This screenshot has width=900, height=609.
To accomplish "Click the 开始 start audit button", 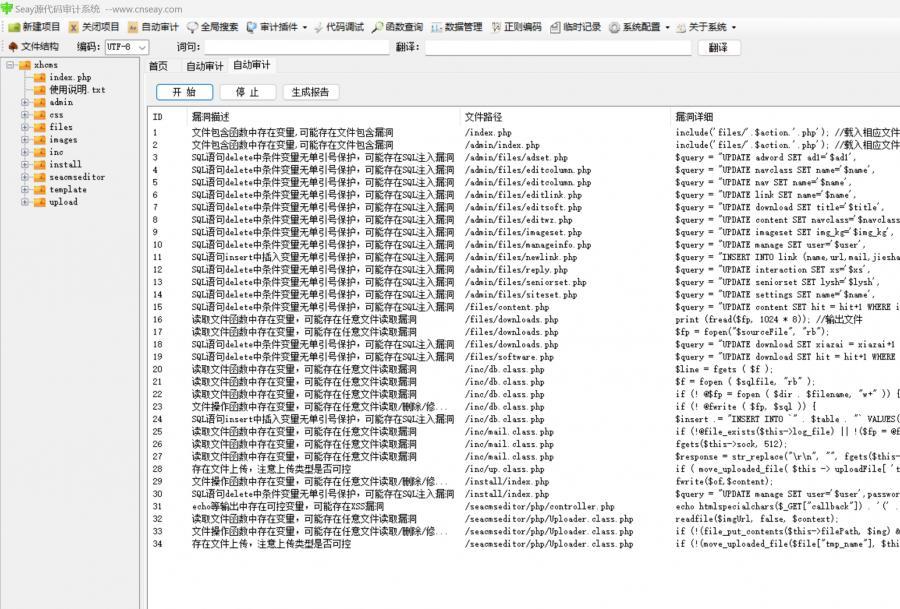I will [x=184, y=92].
